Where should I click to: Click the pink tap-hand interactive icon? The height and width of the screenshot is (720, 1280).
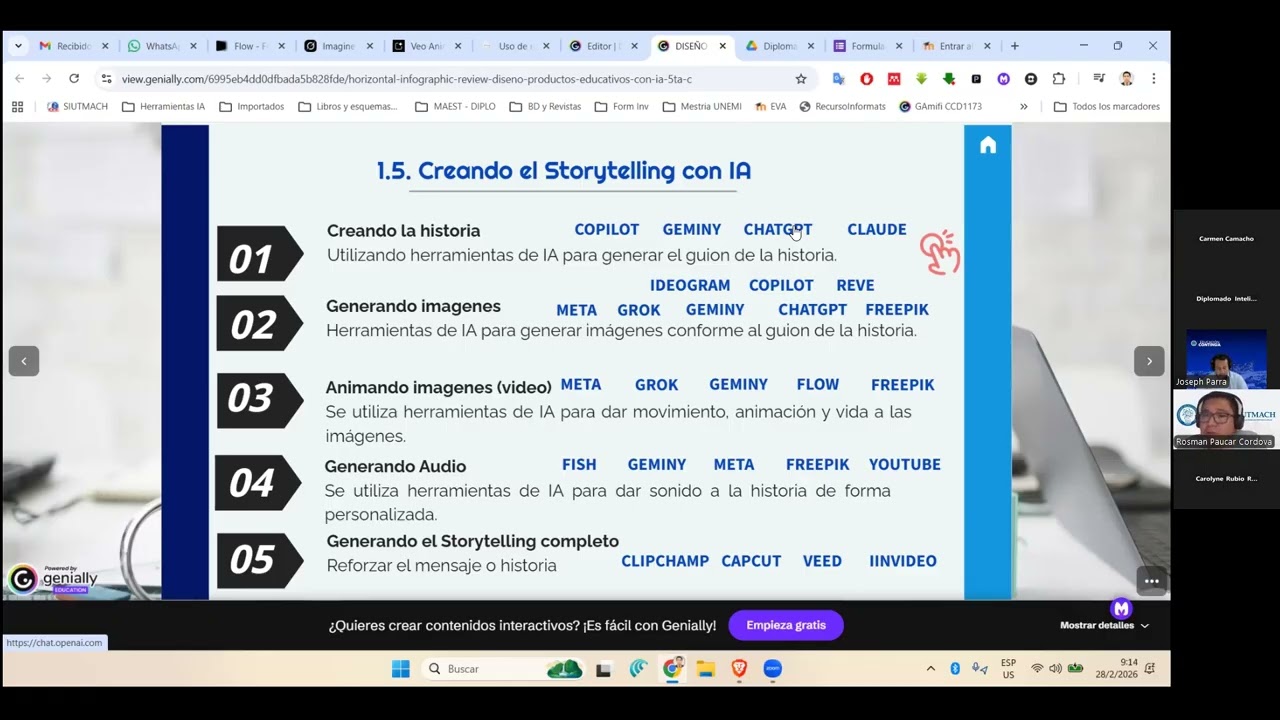(940, 252)
